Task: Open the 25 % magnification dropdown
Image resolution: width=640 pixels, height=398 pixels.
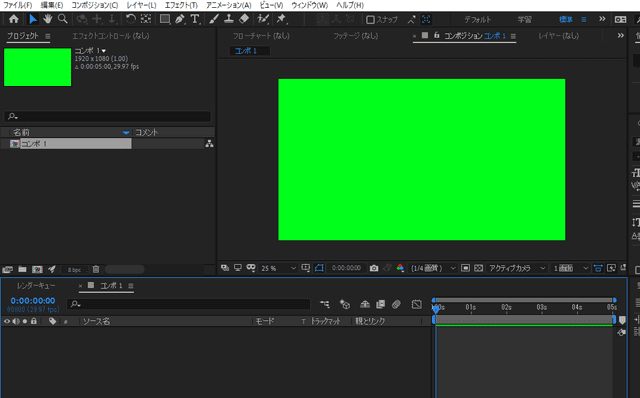Action: tap(278, 268)
